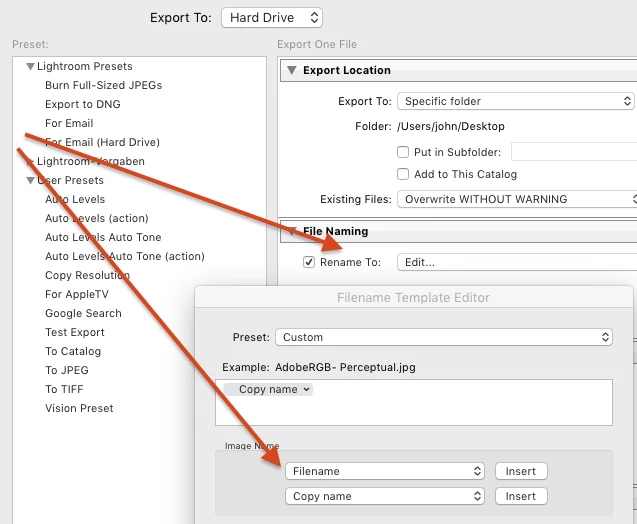637x524 pixels.
Task: Click the /Users/john/Desktop folder path
Action: [451, 126]
